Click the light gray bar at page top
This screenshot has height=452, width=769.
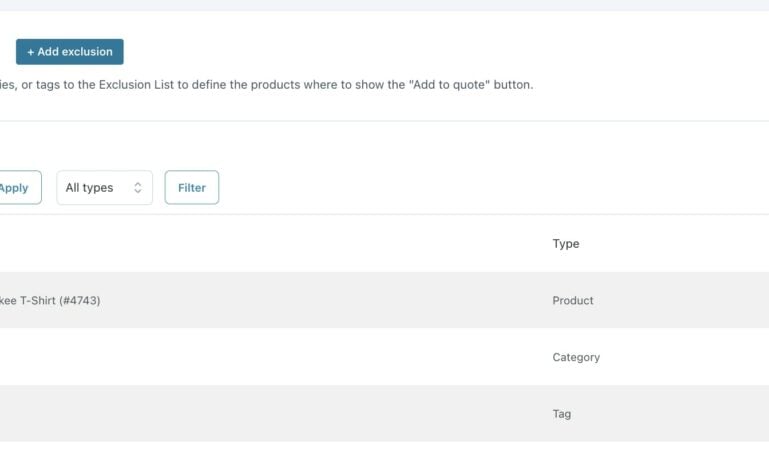tap(384, 5)
